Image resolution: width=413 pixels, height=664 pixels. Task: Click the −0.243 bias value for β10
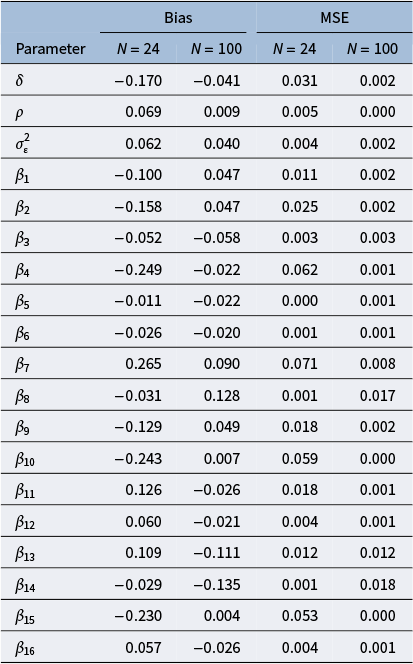tap(138, 458)
